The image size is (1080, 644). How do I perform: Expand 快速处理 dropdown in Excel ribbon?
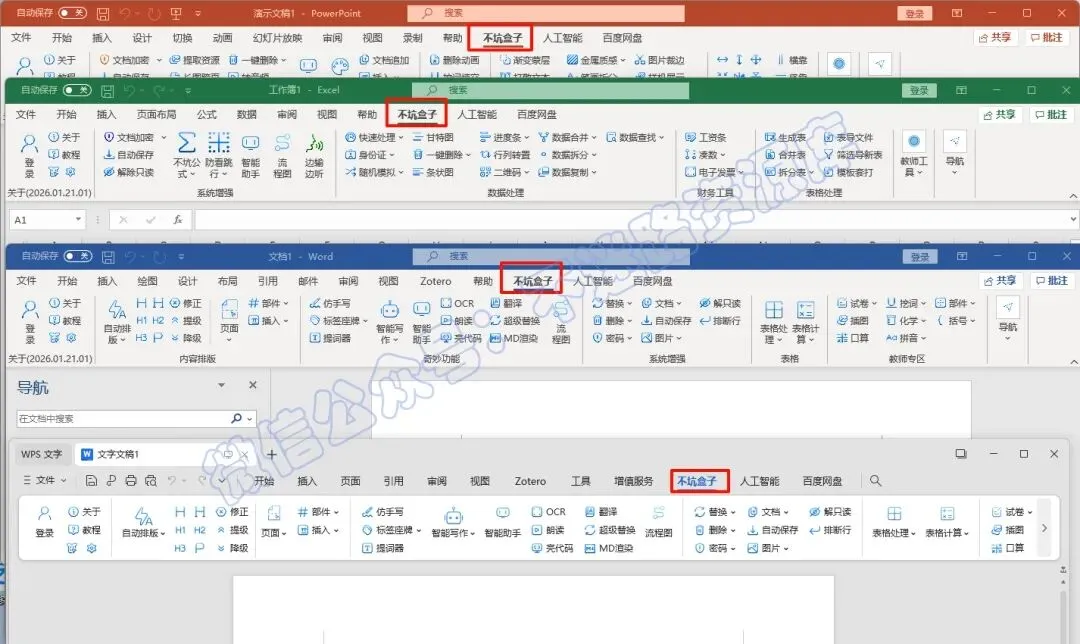tap(401, 137)
